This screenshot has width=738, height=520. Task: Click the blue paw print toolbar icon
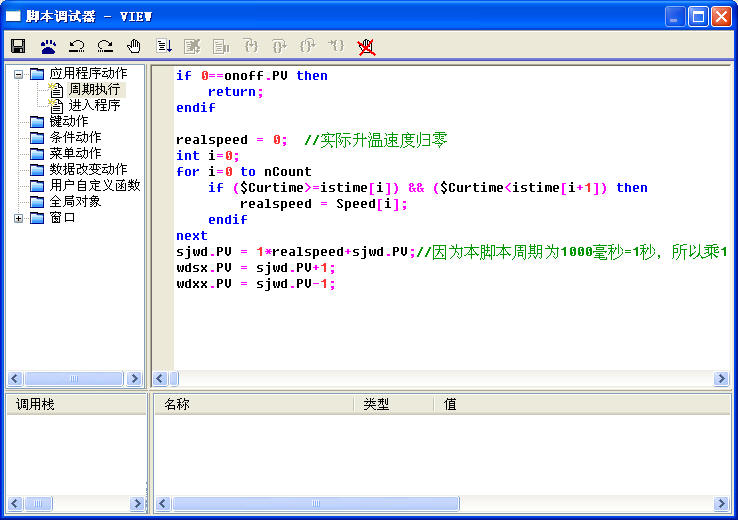click(x=48, y=46)
